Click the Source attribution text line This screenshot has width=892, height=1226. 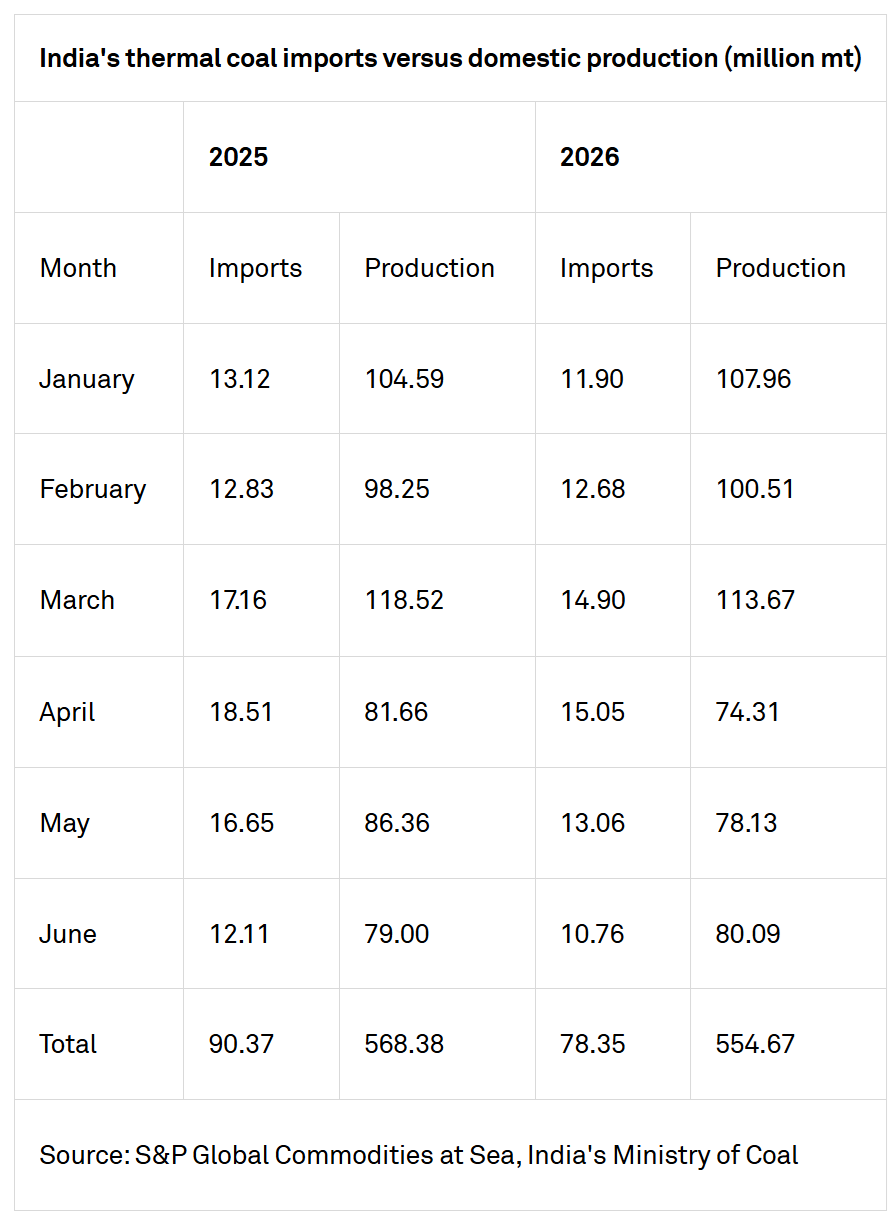point(419,1155)
